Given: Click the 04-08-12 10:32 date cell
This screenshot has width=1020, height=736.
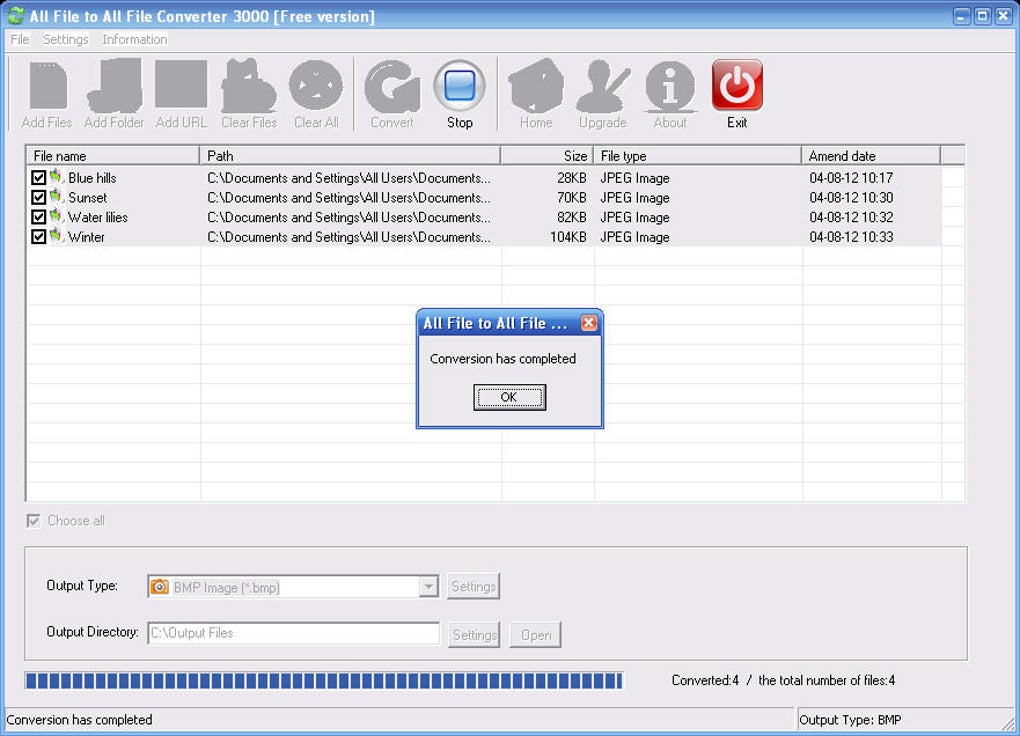Looking at the screenshot, I should pos(851,217).
